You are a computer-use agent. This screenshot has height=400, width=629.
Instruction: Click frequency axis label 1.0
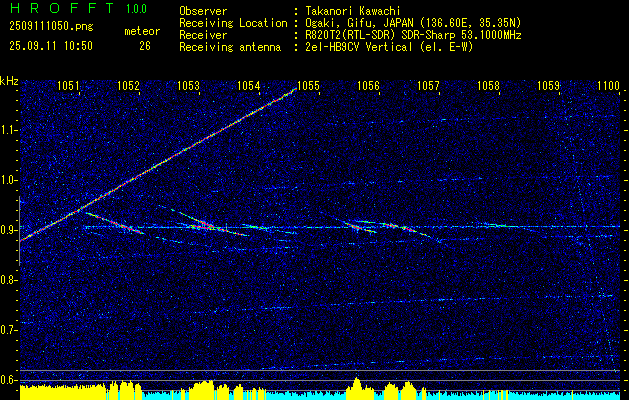8,180
